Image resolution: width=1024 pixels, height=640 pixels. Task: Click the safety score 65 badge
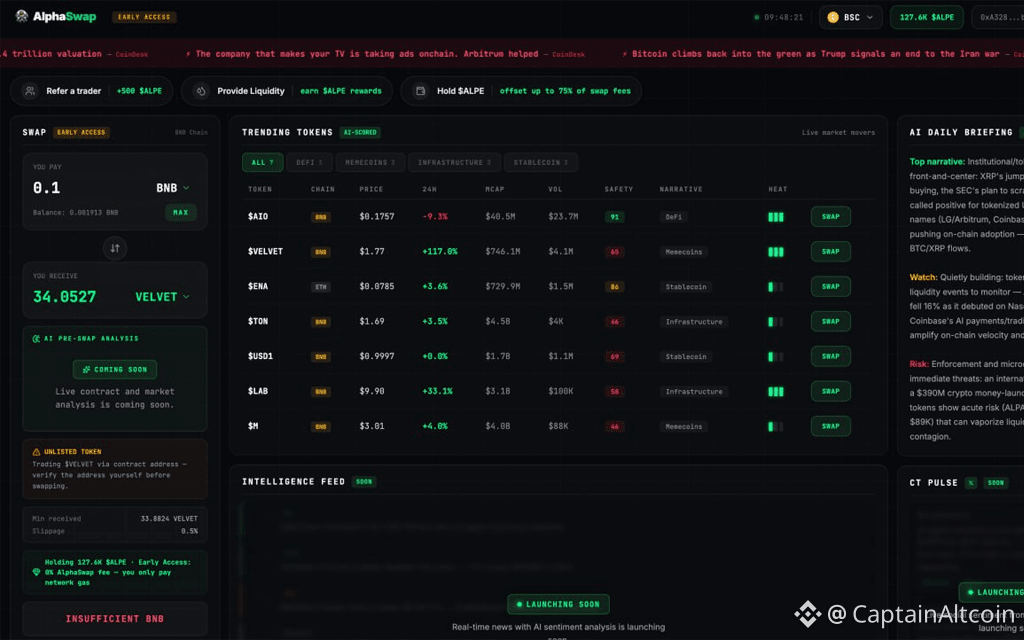(x=615, y=252)
